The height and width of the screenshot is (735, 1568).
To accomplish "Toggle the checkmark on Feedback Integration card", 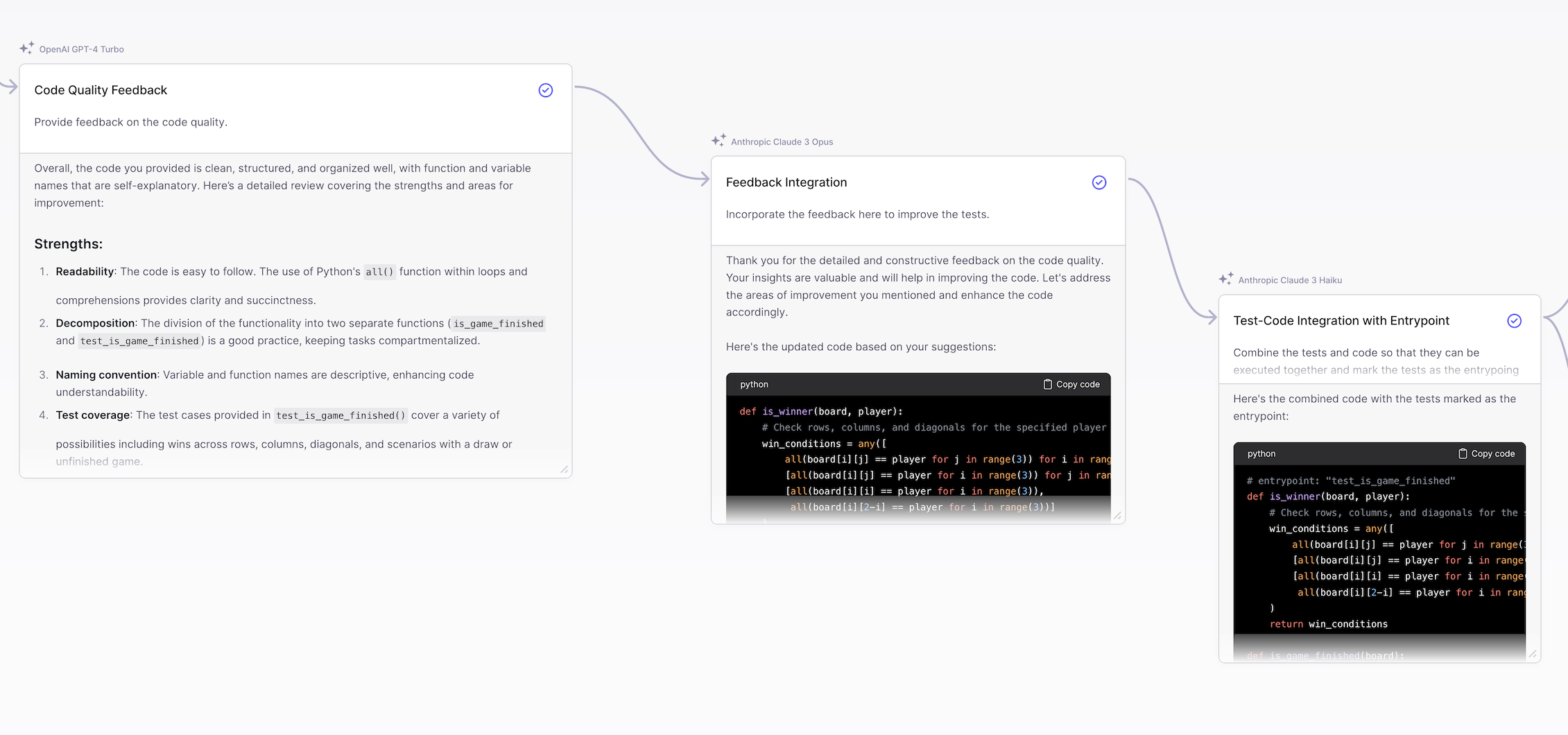I will coord(1099,182).
